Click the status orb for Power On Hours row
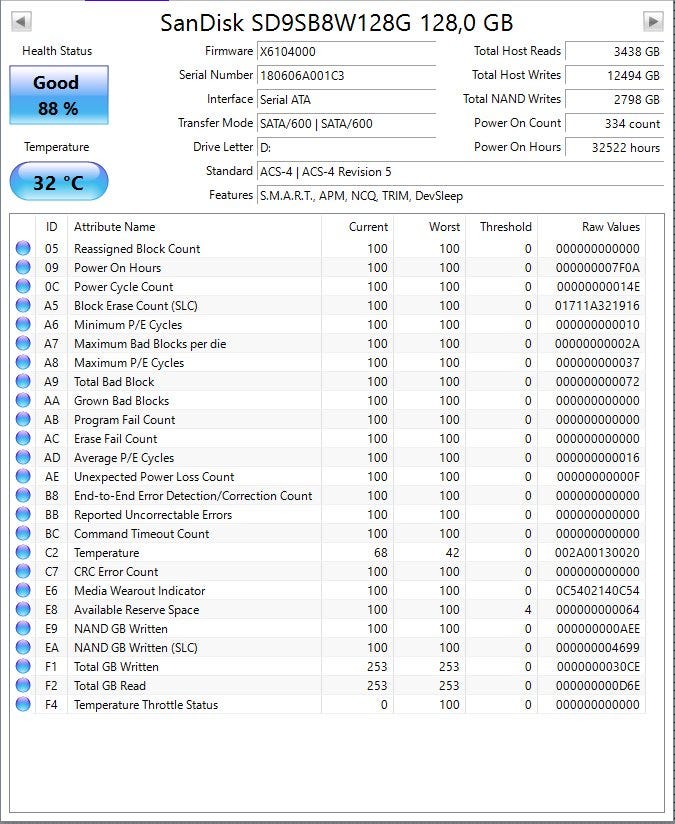Image resolution: width=675 pixels, height=824 pixels. click(x=23, y=267)
